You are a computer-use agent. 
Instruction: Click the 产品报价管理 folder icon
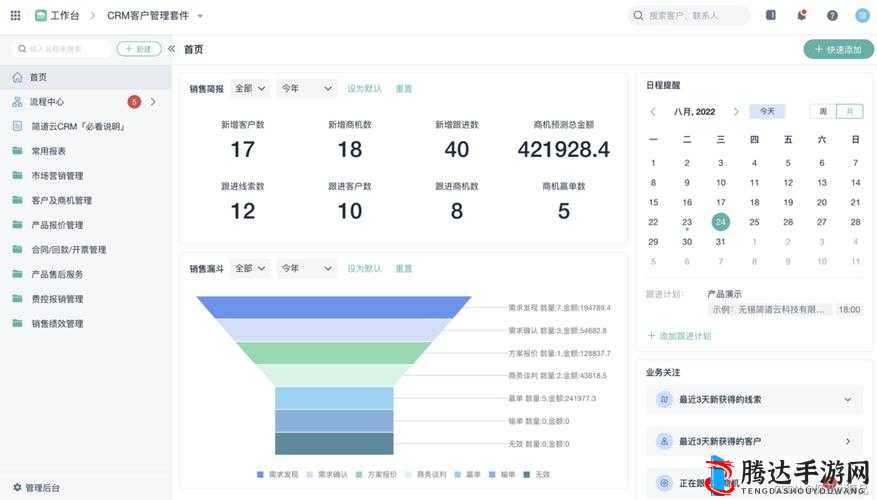17,225
